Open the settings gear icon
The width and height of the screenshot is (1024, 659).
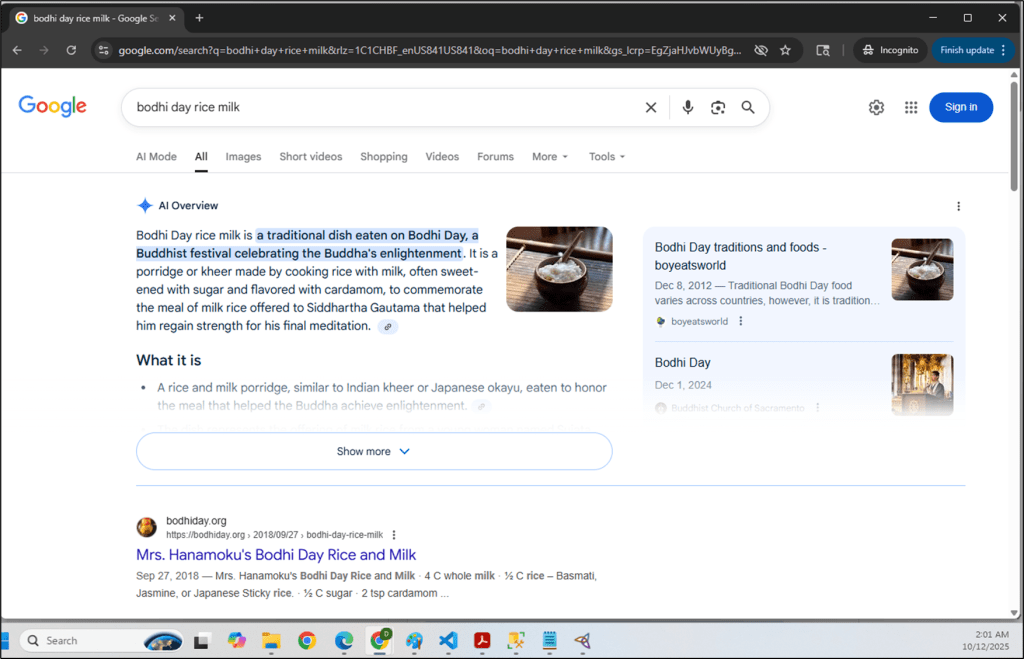pyautogui.click(x=876, y=108)
